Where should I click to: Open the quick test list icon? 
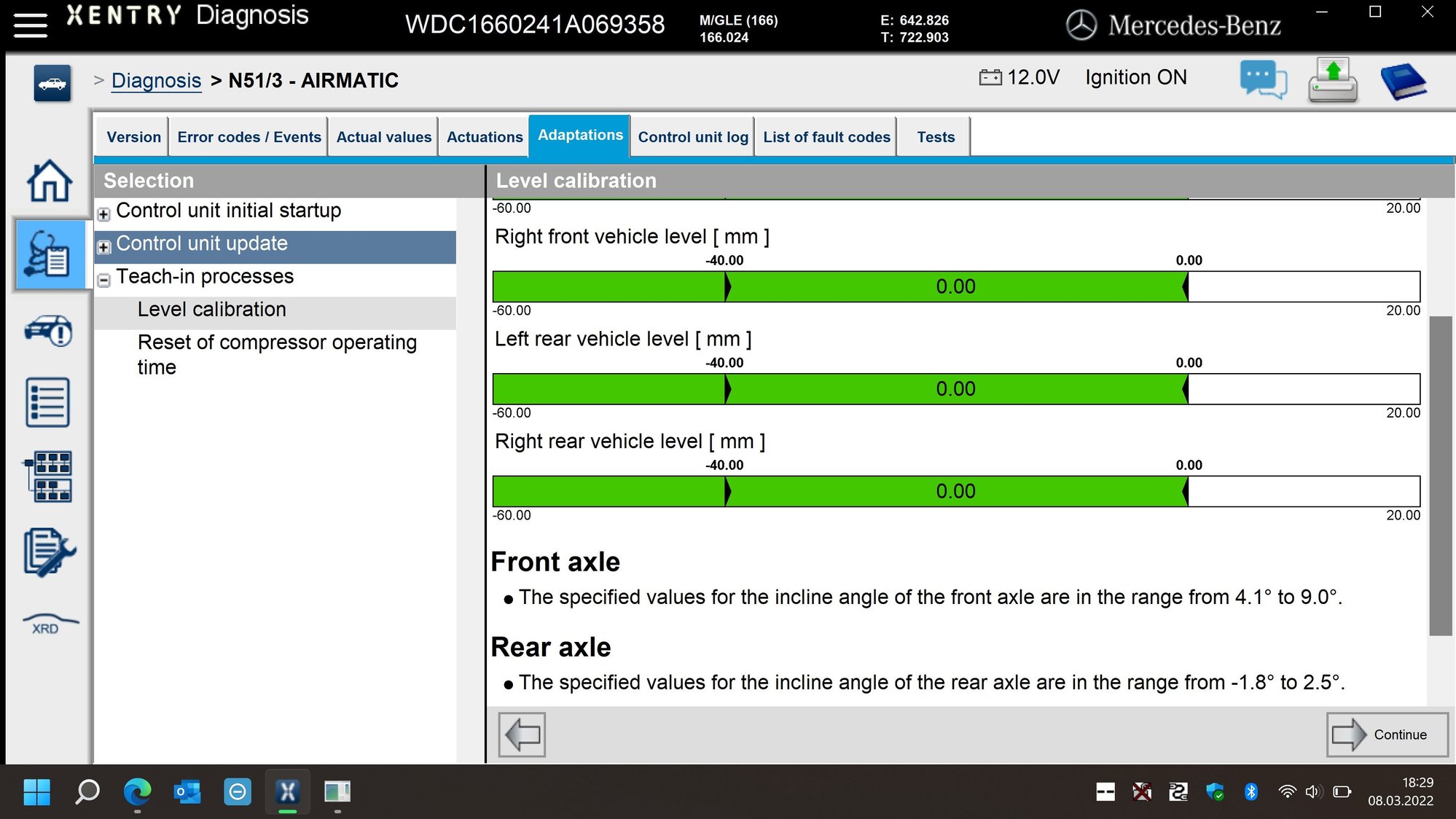[x=48, y=401]
